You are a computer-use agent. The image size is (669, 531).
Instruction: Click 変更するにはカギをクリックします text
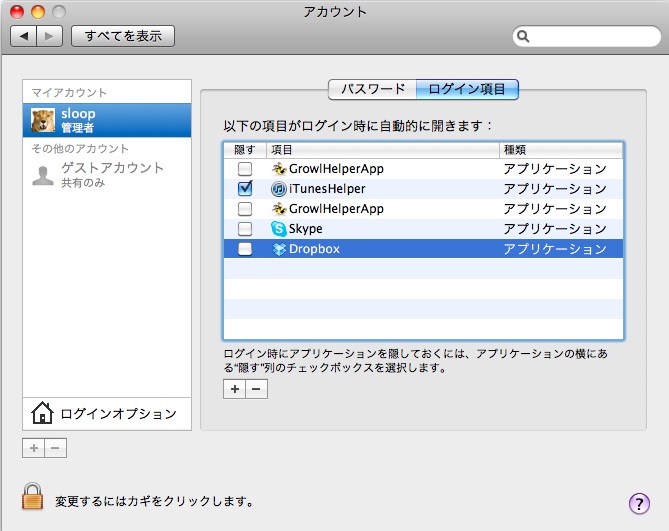(x=154, y=501)
